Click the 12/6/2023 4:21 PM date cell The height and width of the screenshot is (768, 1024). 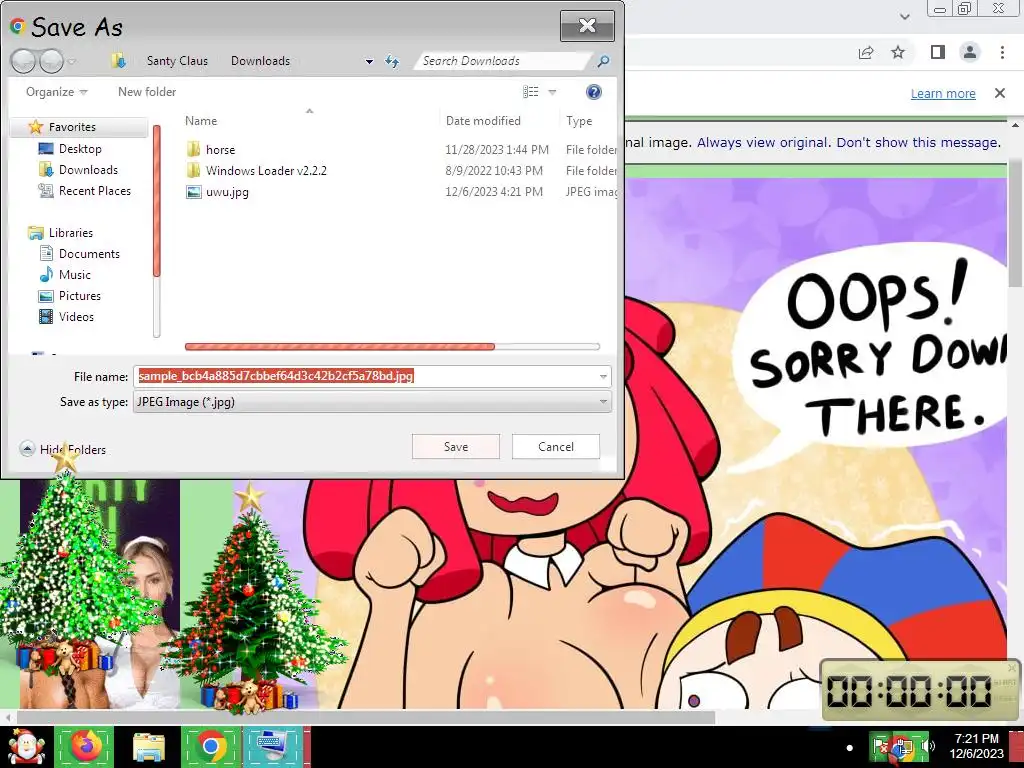[494, 192]
